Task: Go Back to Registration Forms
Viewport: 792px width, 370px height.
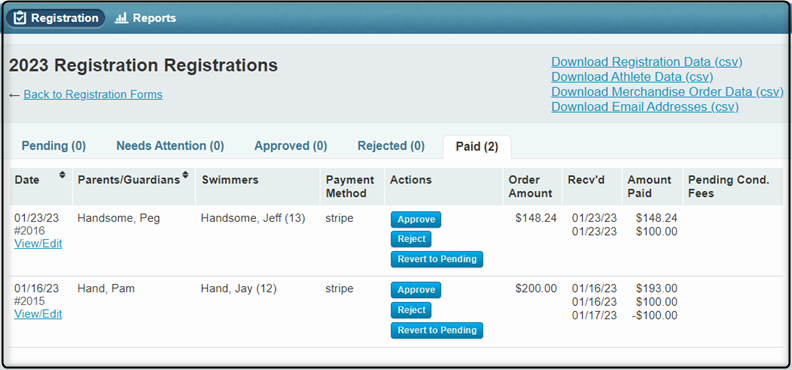Action: 93,94
